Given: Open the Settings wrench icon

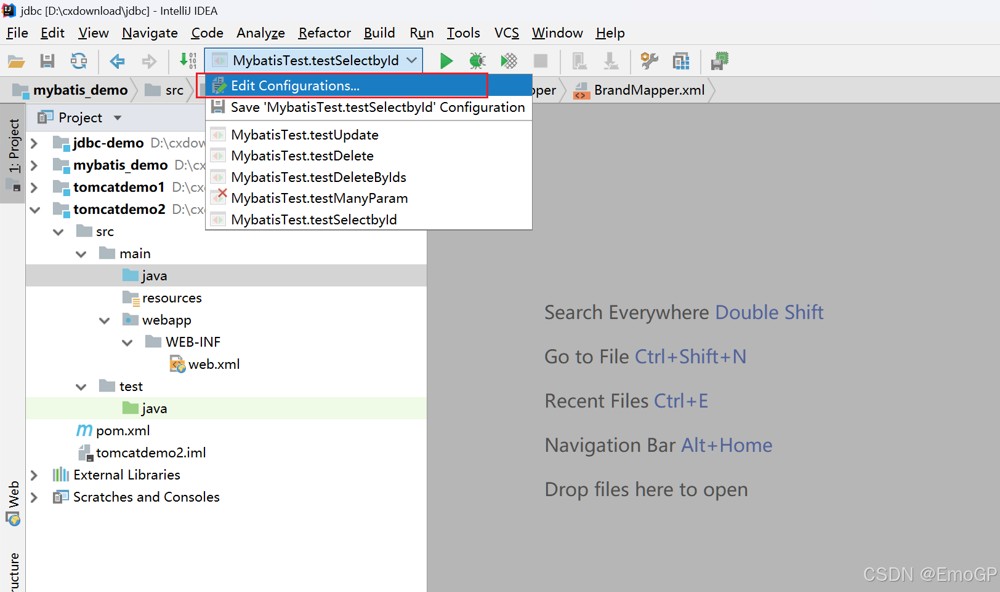Looking at the screenshot, I should pyautogui.click(x=649, y=61).
